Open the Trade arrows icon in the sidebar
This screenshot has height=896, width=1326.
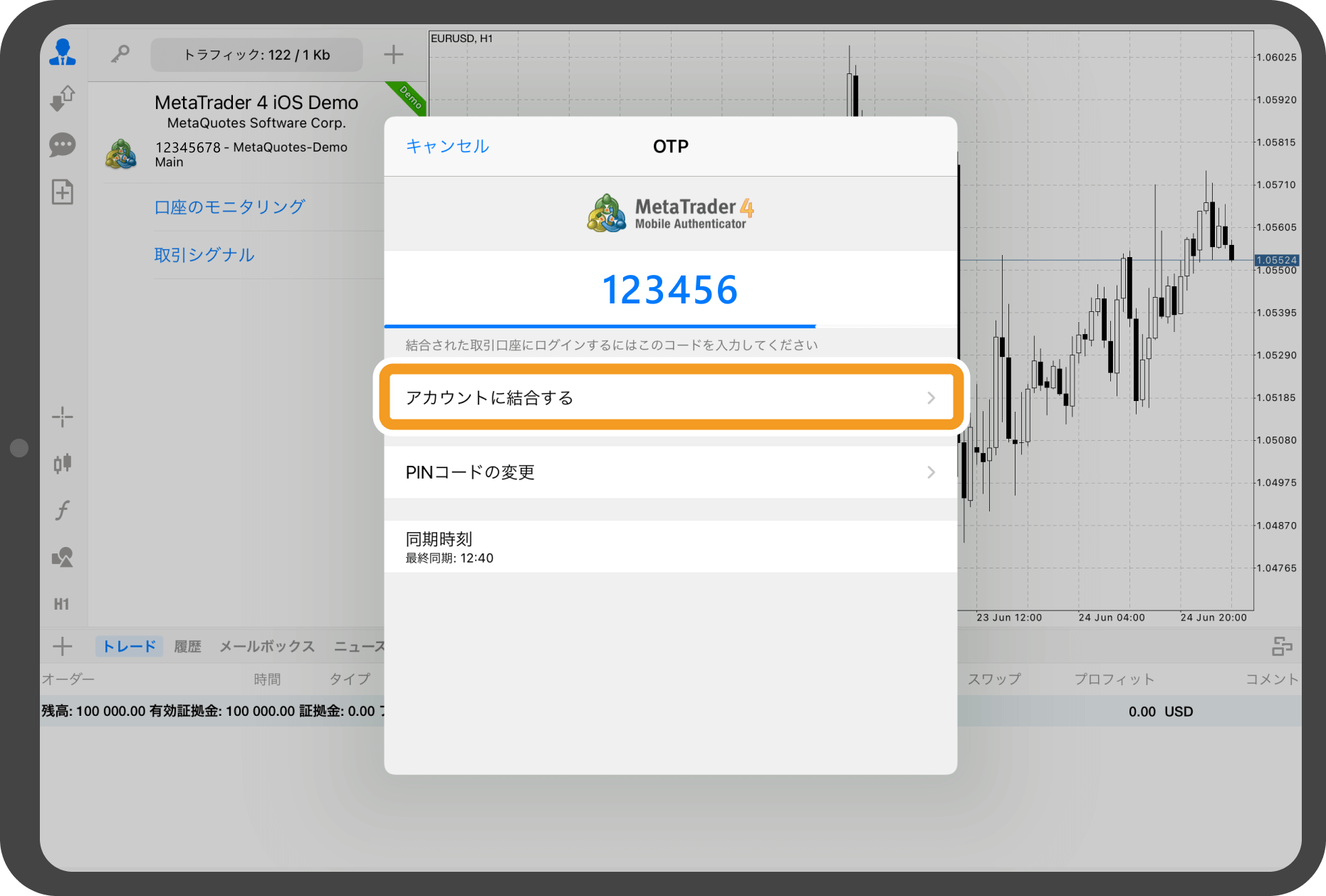click(x=63, y=98)
